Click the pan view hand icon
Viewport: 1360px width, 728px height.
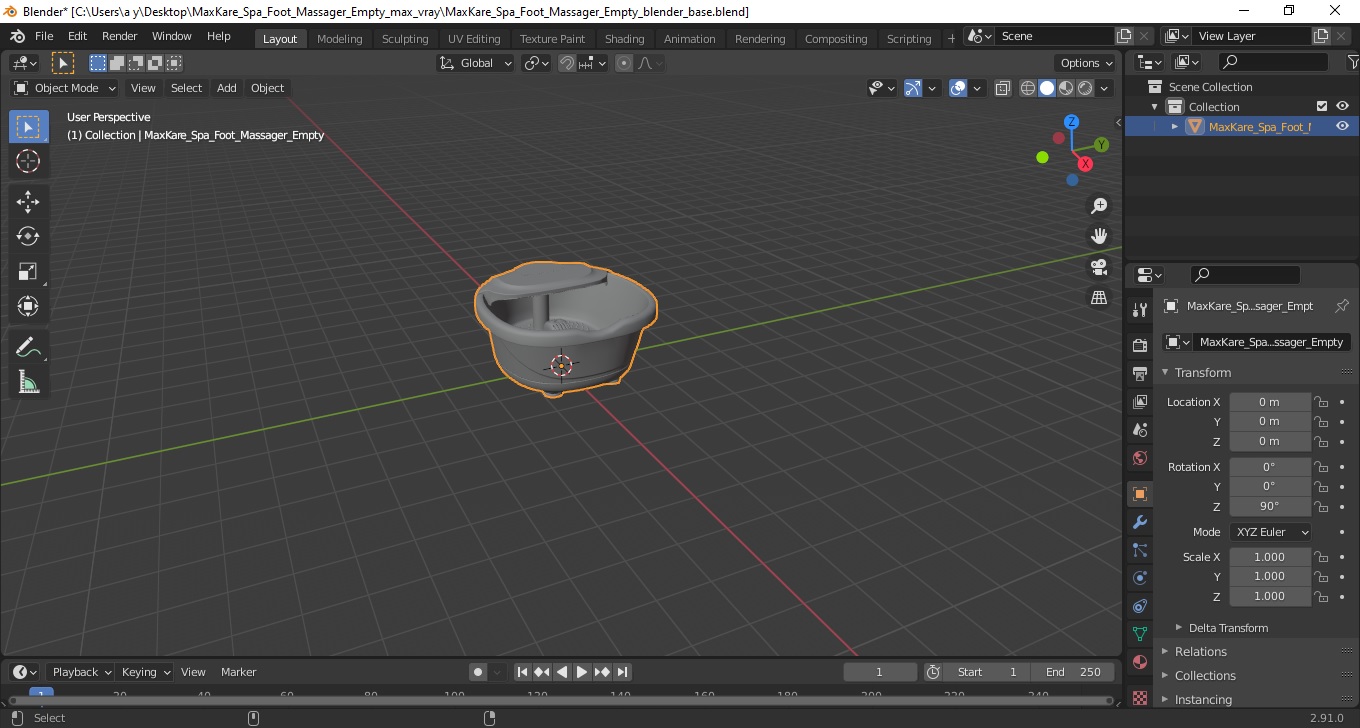pyautogui.click(x=1099, y=236)
